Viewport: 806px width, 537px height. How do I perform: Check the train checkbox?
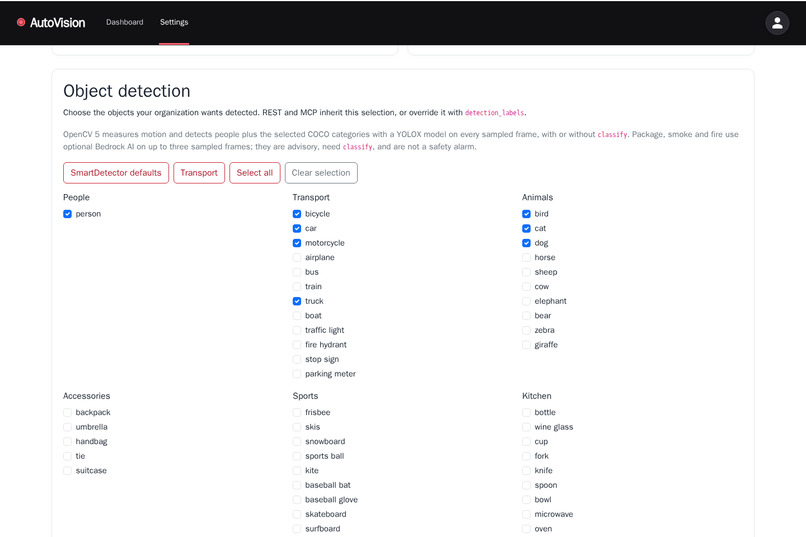click(297, 287)
